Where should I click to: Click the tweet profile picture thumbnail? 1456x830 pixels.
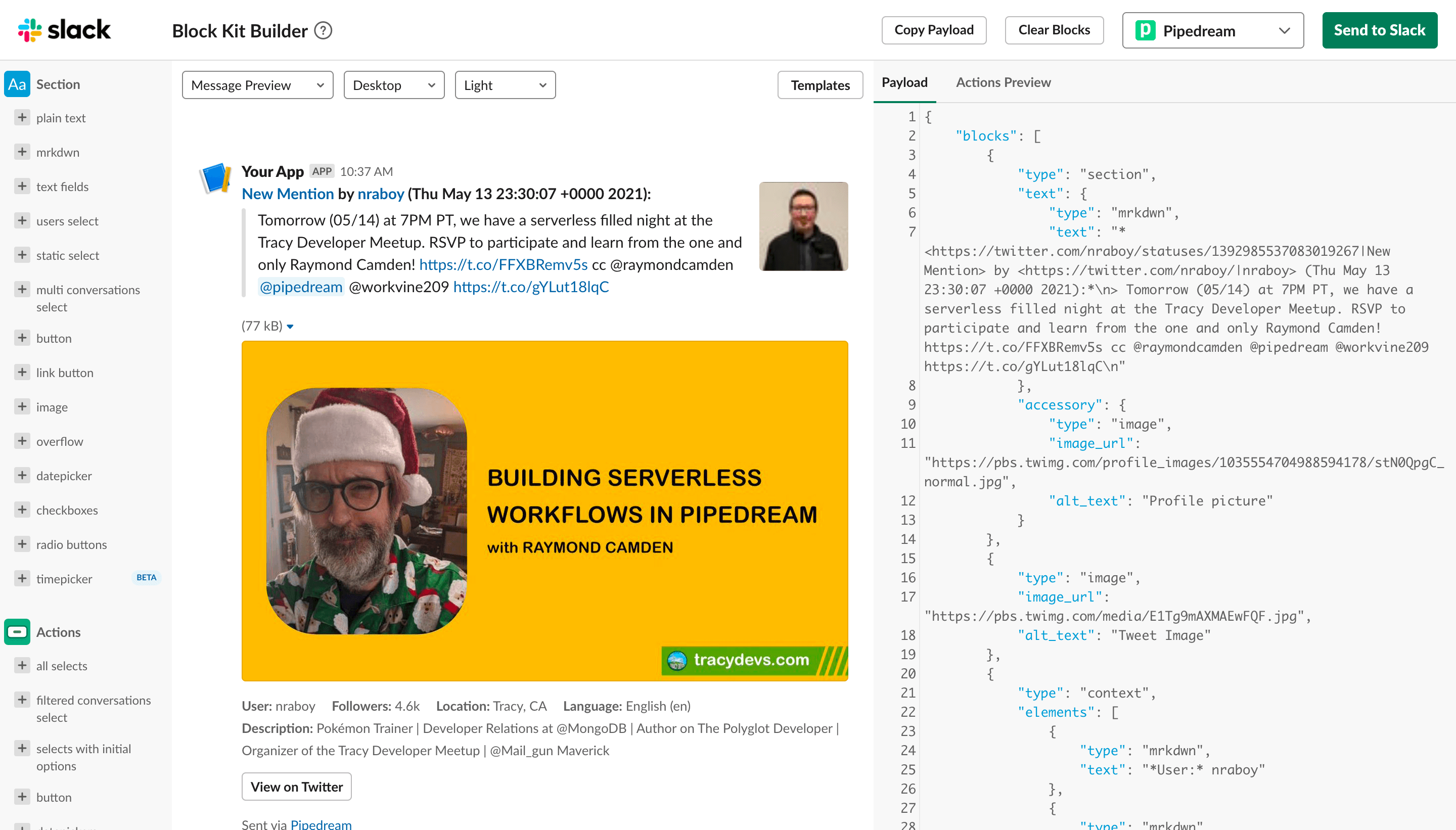(803, 226)
